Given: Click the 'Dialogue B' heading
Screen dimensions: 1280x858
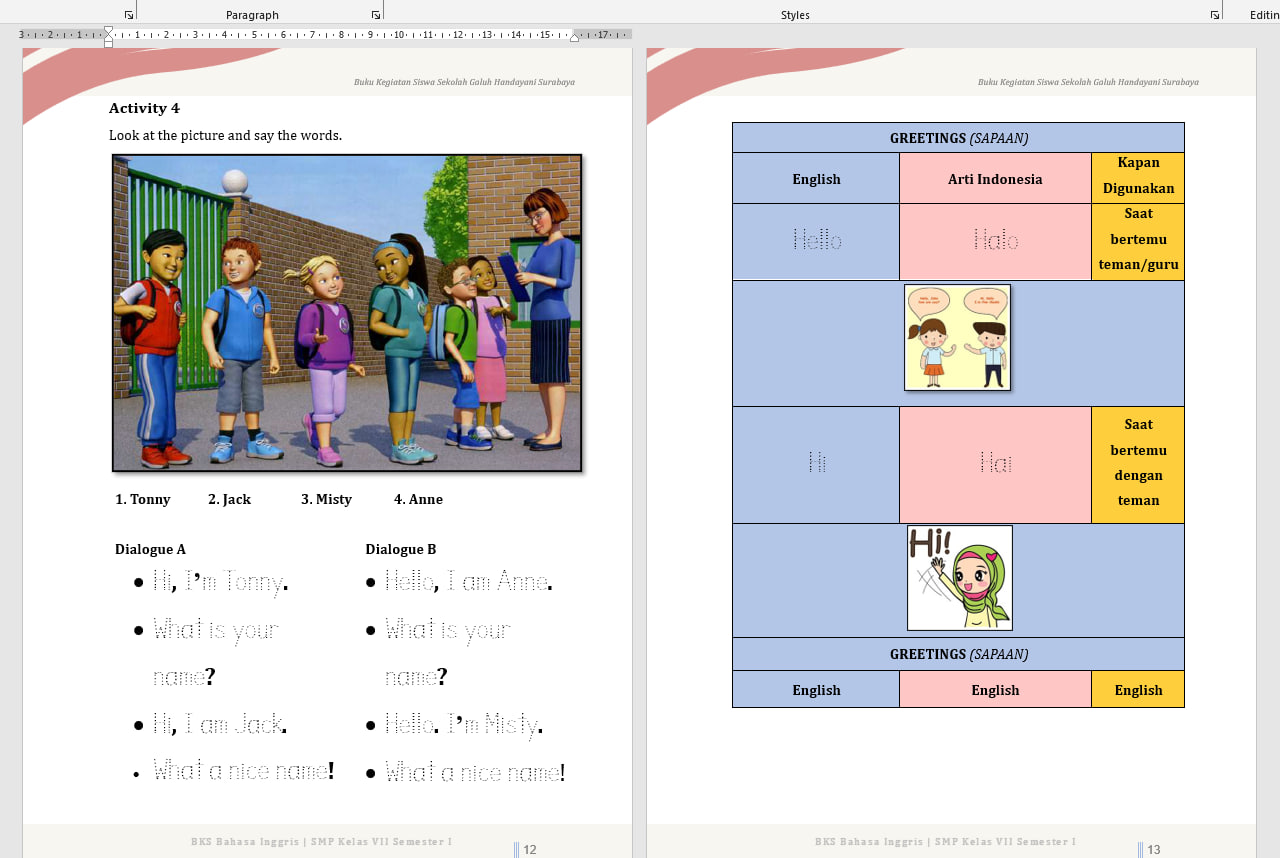Looking at the screenshot, I should 400,549.
